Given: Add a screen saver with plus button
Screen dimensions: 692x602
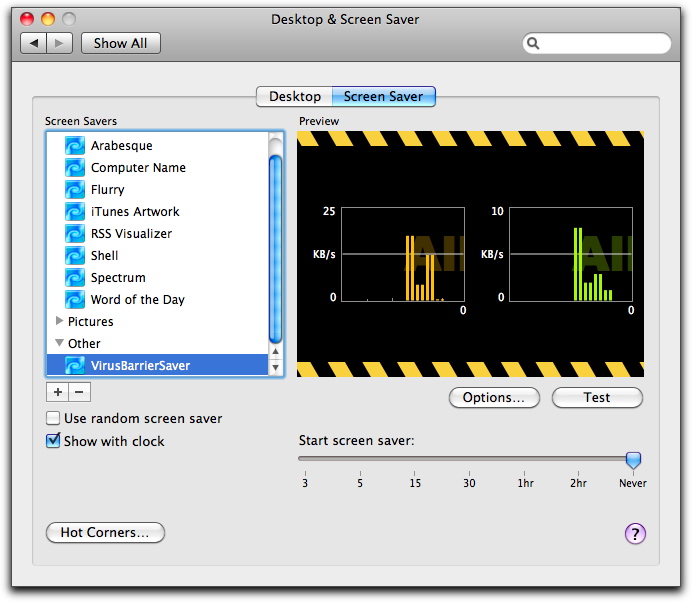Looking at the screenshot, I should (57, 392).
